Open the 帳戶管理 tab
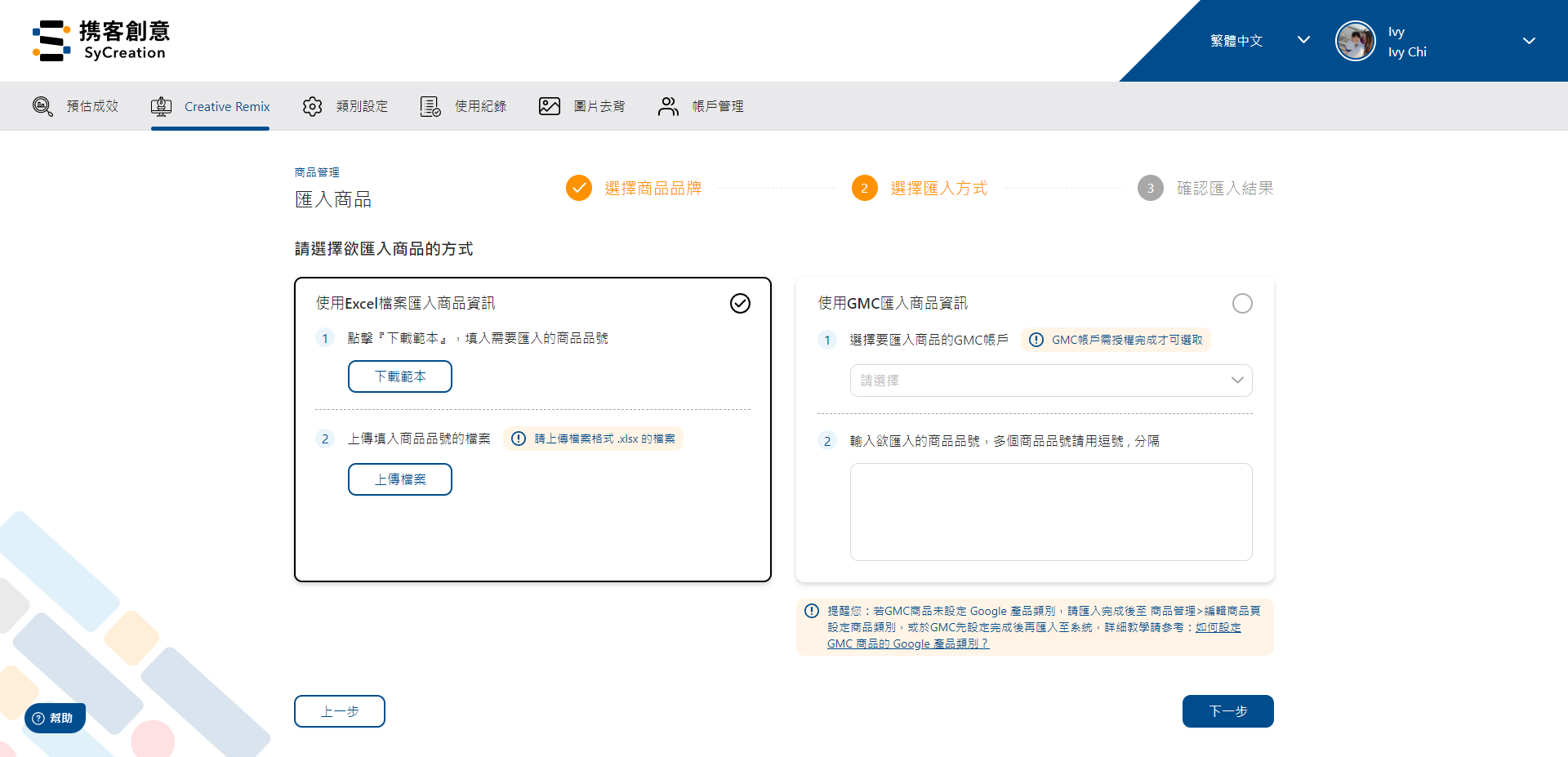1568x757 pixels. 701,106
